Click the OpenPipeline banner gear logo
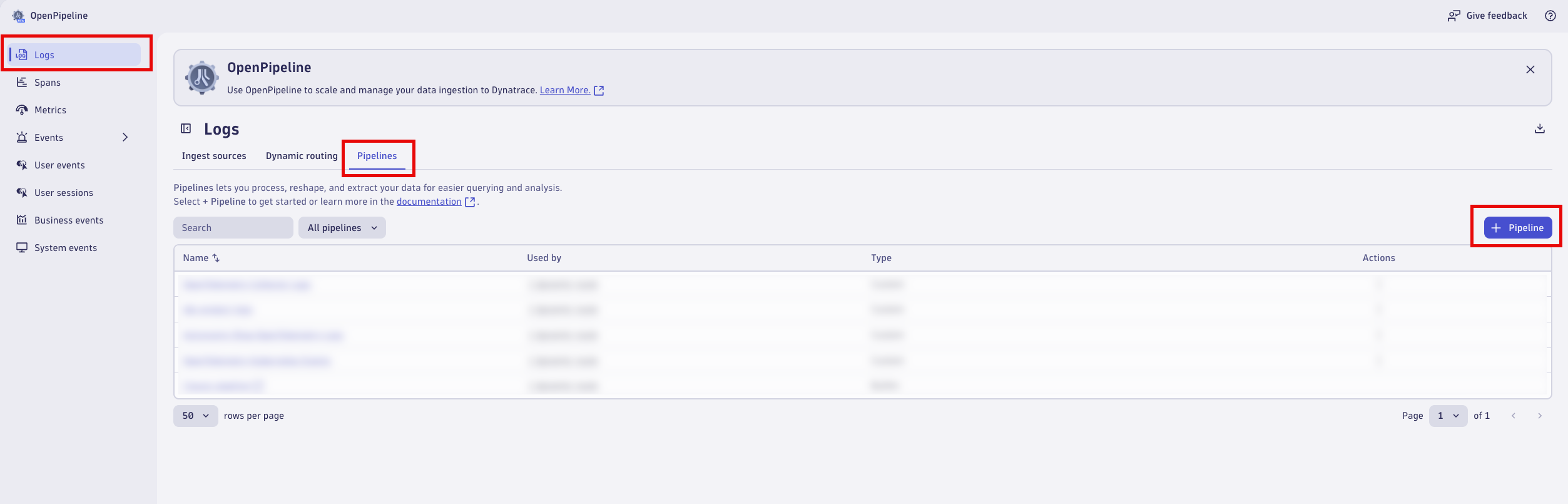 202,78
